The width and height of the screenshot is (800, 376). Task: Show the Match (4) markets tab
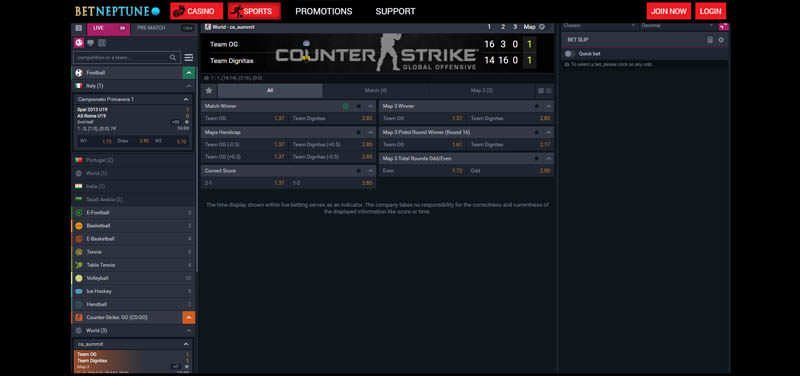point(376,91)
